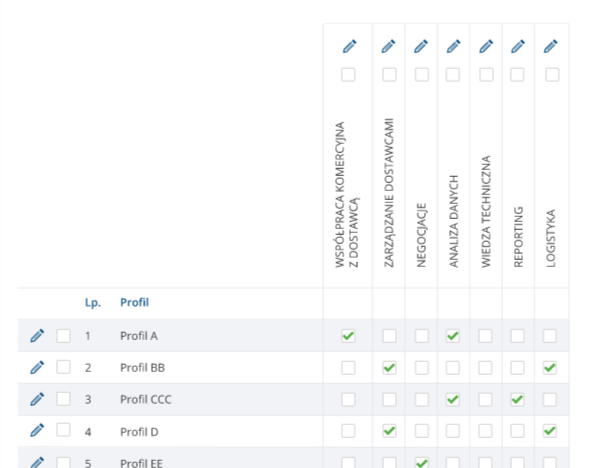
Task: Edit the Negocjacje column via pencil icon
Action: click(421, 46)
